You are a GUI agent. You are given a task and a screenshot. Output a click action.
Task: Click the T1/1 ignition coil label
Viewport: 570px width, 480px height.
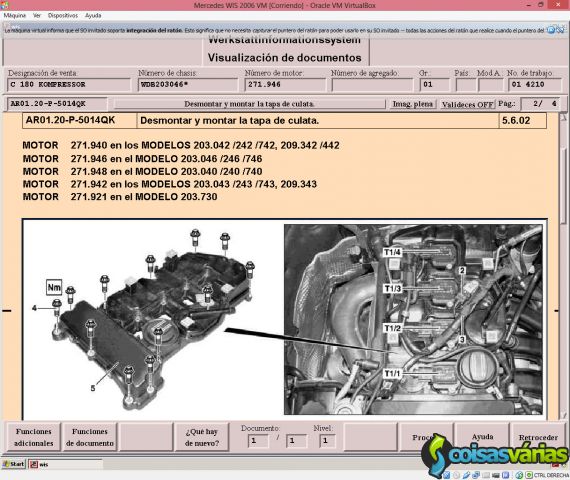click(x=392, y=373)
